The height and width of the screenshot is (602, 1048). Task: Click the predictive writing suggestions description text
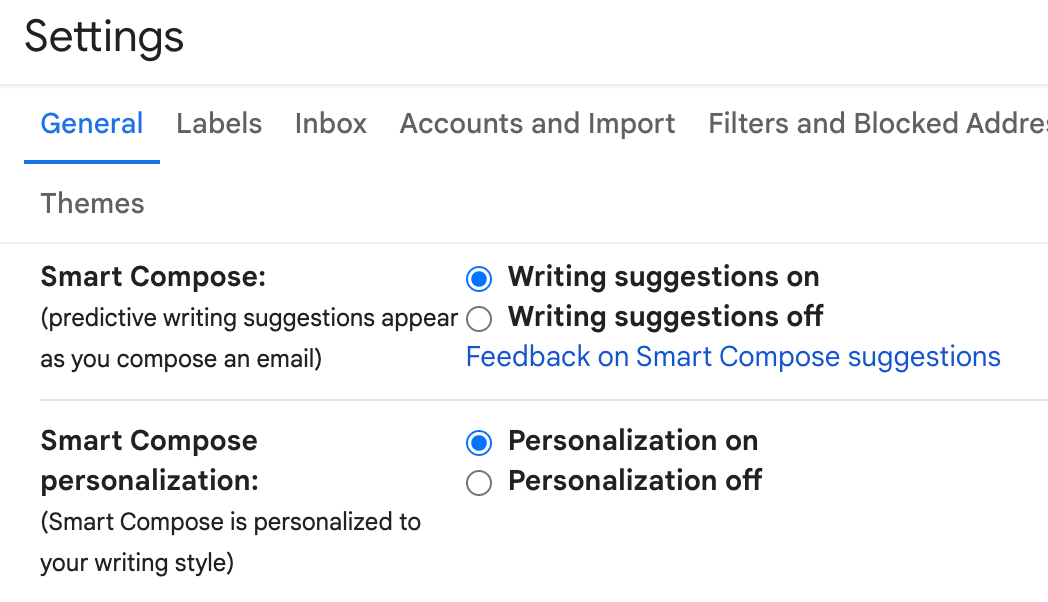249,337
